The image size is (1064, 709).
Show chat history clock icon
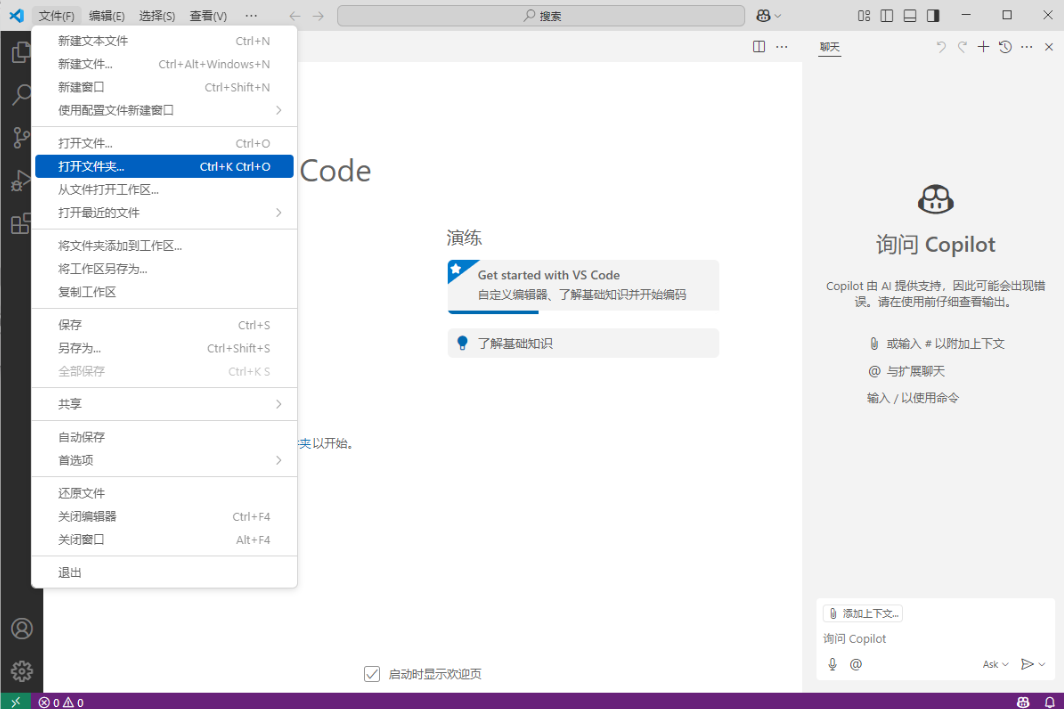click(x=1005, y=47)
